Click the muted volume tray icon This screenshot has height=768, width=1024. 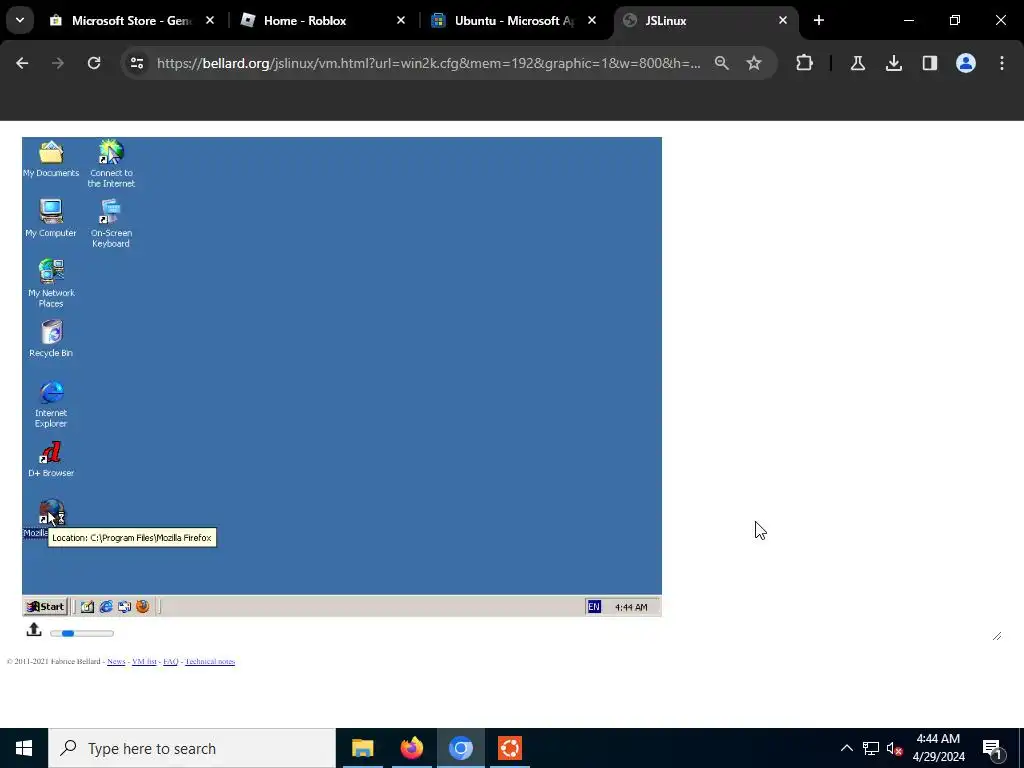coord(895,748)
